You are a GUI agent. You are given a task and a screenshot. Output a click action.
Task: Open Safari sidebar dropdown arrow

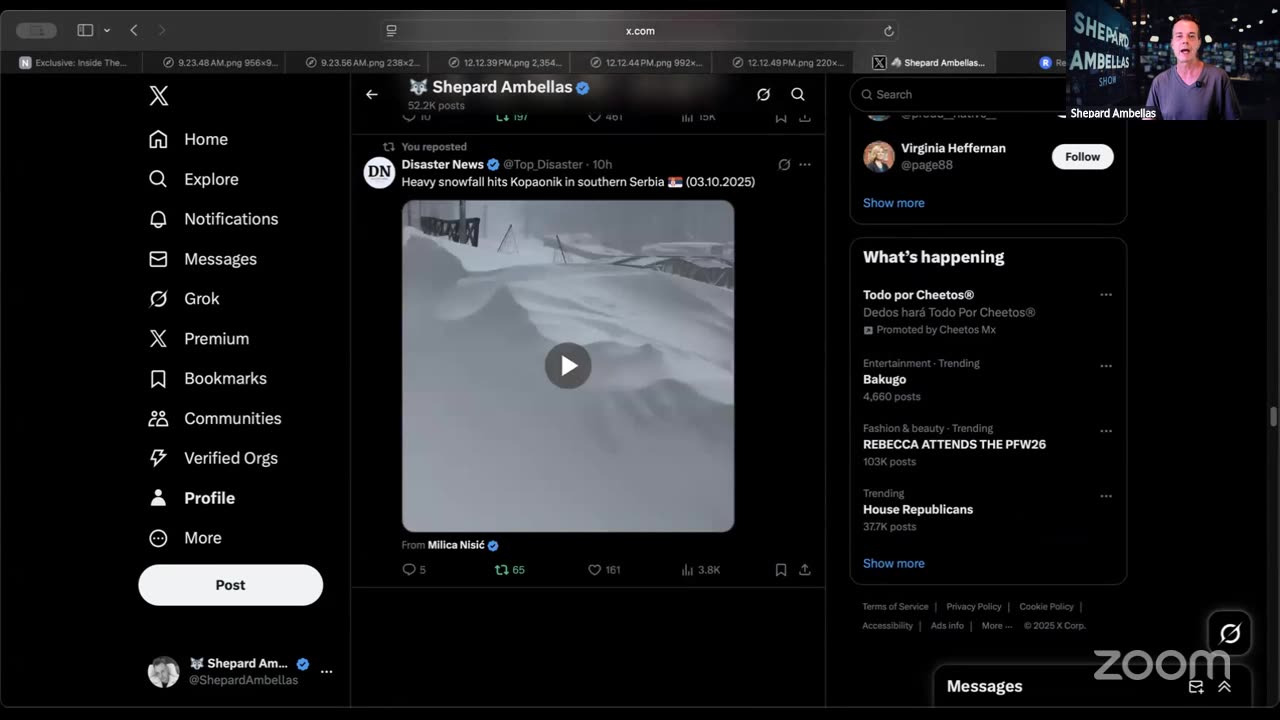106,31
